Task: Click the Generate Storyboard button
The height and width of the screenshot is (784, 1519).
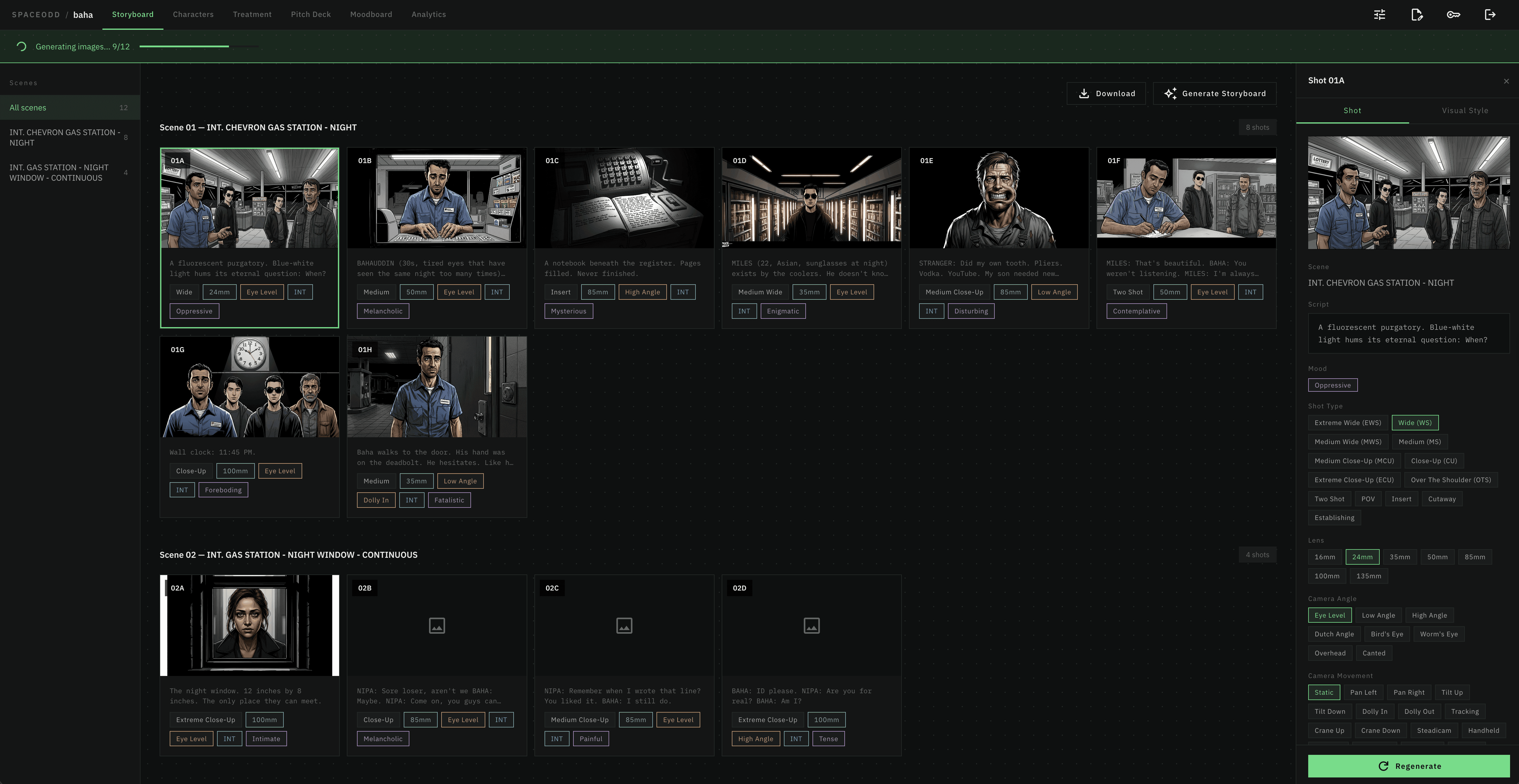Action: click(1214, 94)
